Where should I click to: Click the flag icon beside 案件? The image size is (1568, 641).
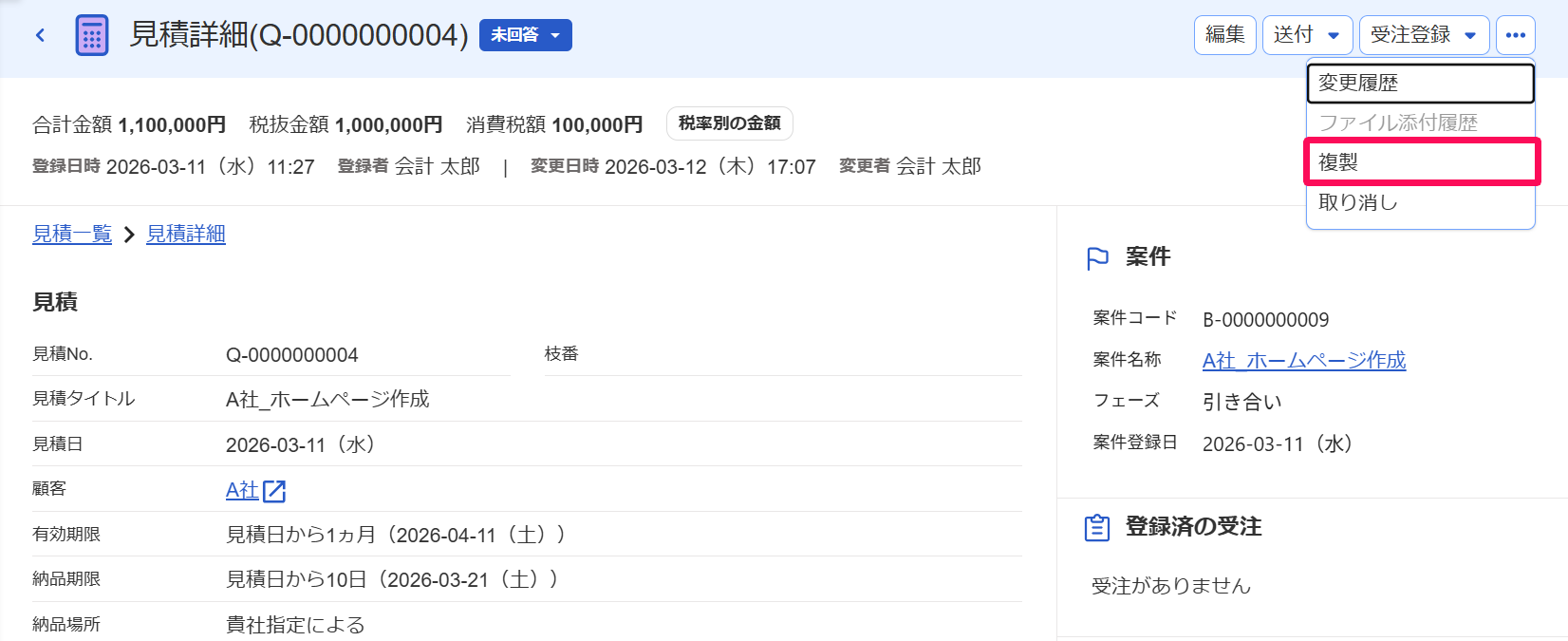click(x=1097, y=258)
